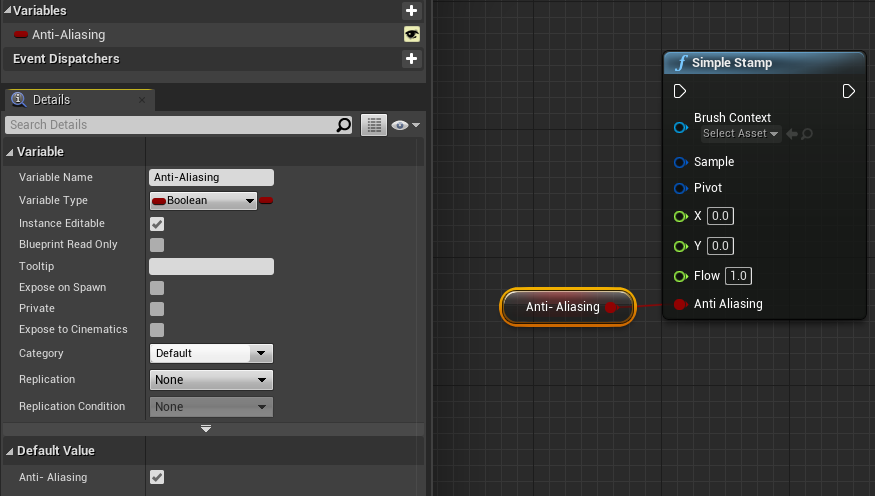This screenshot has height=496, width=875.
Task: Open the Category Default dropdown
Action: (x=211, y=353)
